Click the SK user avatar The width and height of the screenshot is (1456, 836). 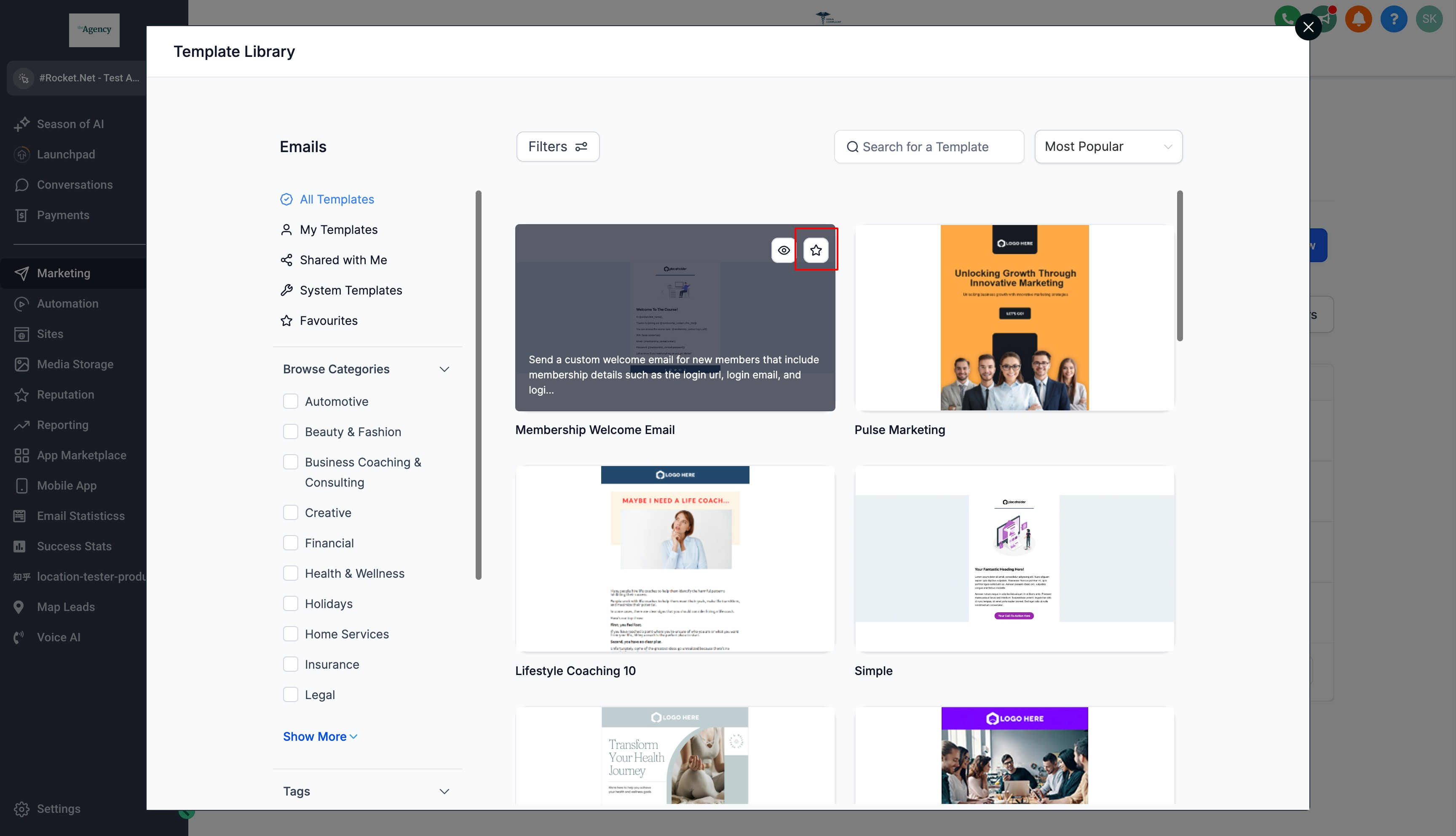(x=1429, y=19)
